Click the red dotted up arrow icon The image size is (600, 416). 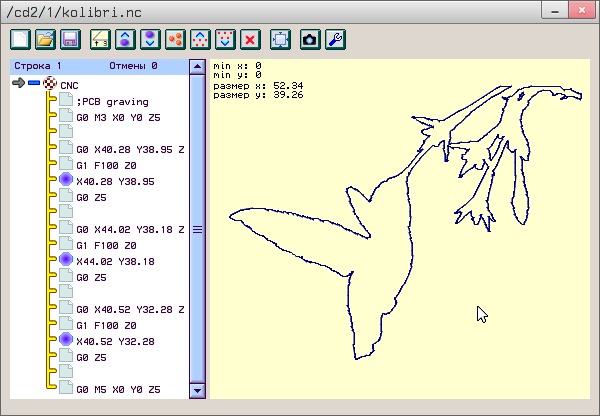200,40
